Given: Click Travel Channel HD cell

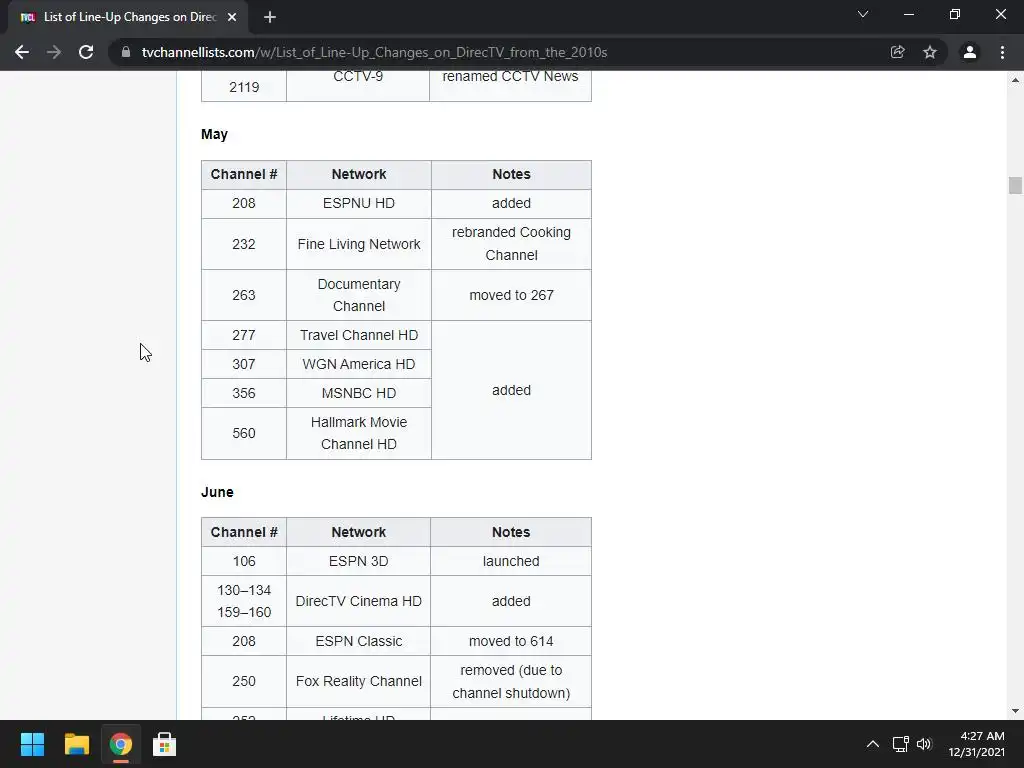Looking at the screenshot, I should 359,335.
